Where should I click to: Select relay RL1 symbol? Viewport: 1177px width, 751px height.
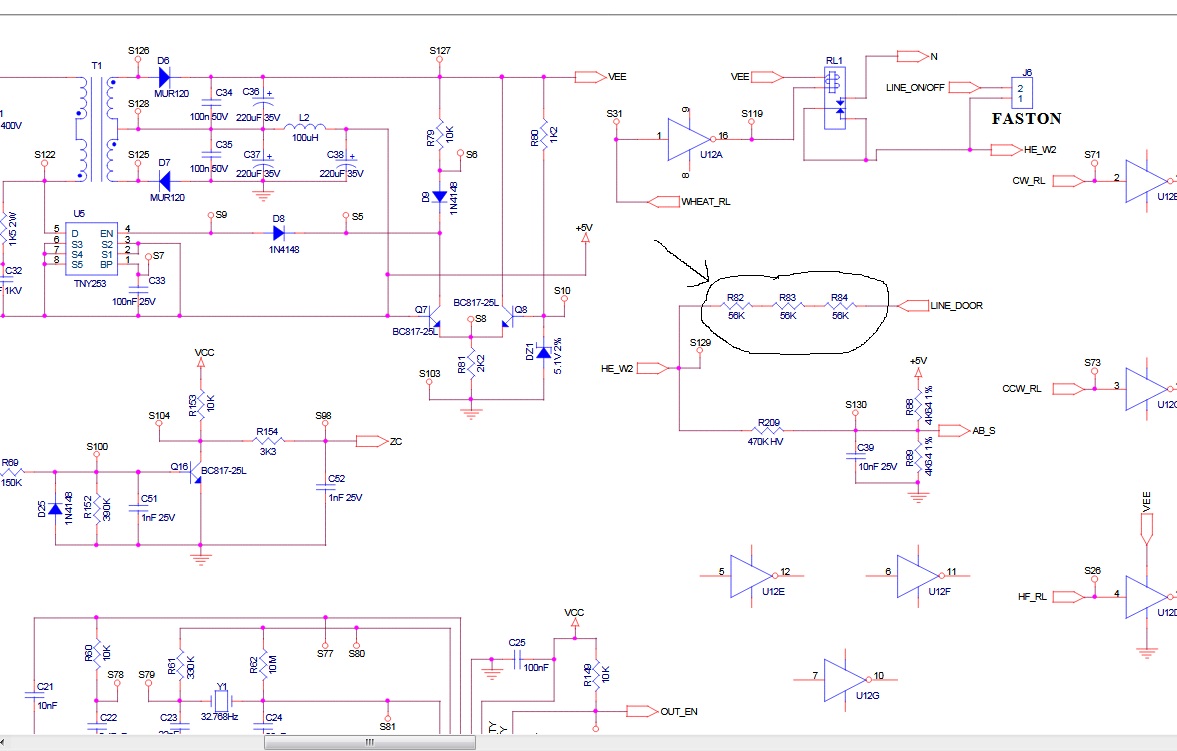835,98
